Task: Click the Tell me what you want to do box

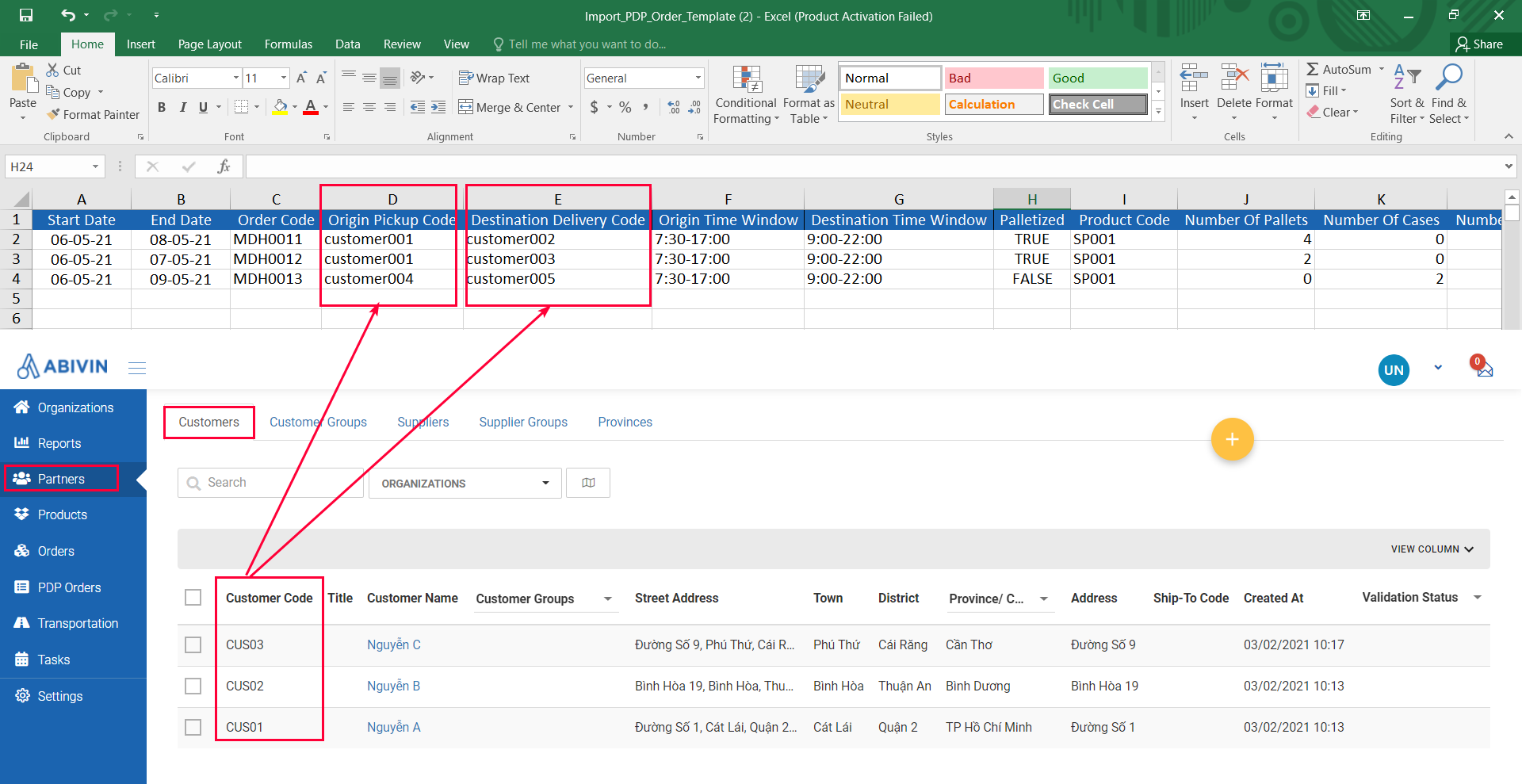Action: pyautogui.click(x=579, y=44)
